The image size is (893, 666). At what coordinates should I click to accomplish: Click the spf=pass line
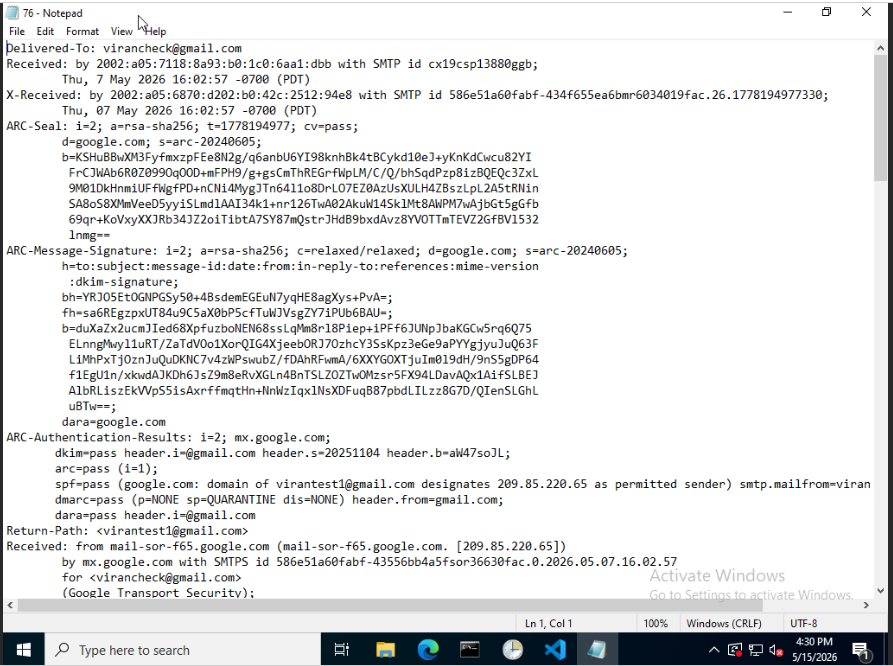[x=462, y=484]
